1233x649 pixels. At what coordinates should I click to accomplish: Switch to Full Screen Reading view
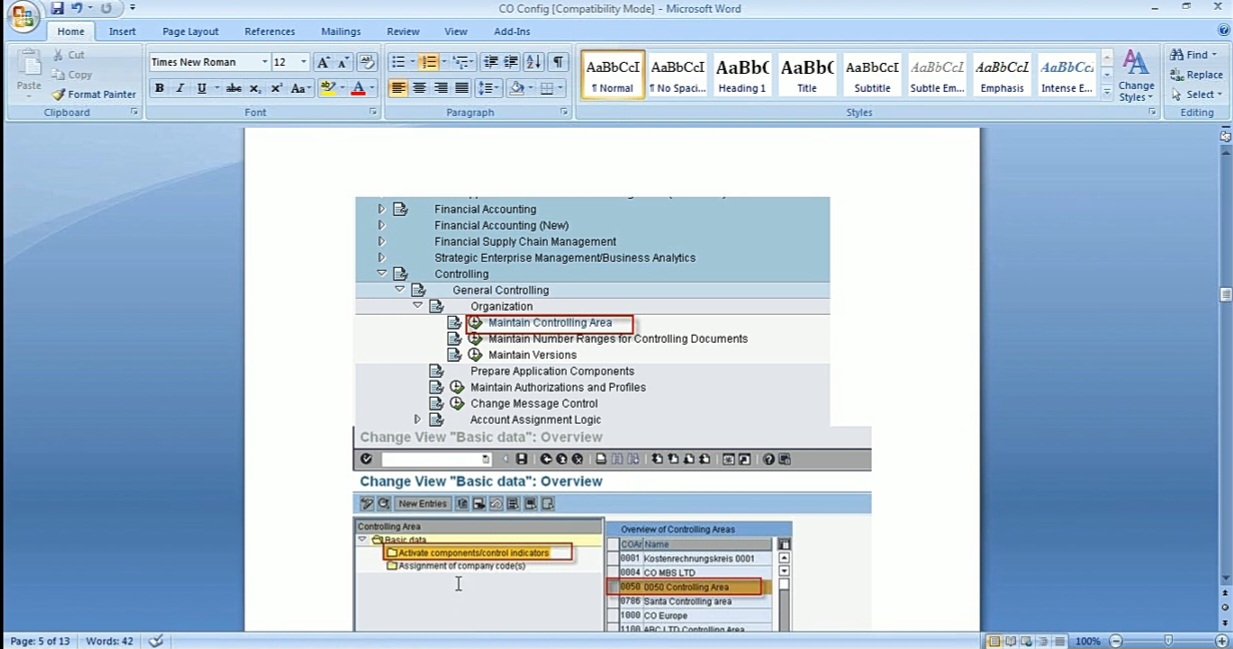(x=1009, y=641)
